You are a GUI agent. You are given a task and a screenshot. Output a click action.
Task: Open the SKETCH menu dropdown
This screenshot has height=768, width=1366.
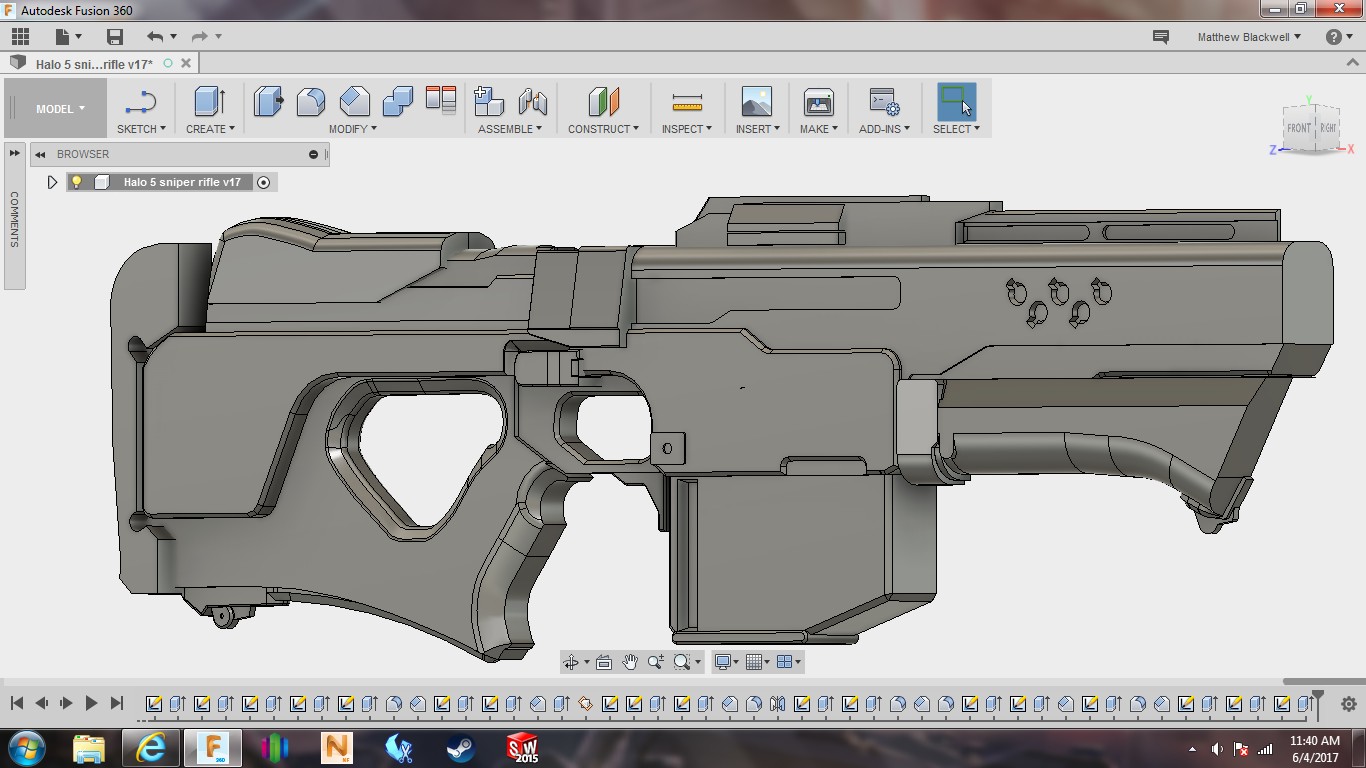click(141, 129)
